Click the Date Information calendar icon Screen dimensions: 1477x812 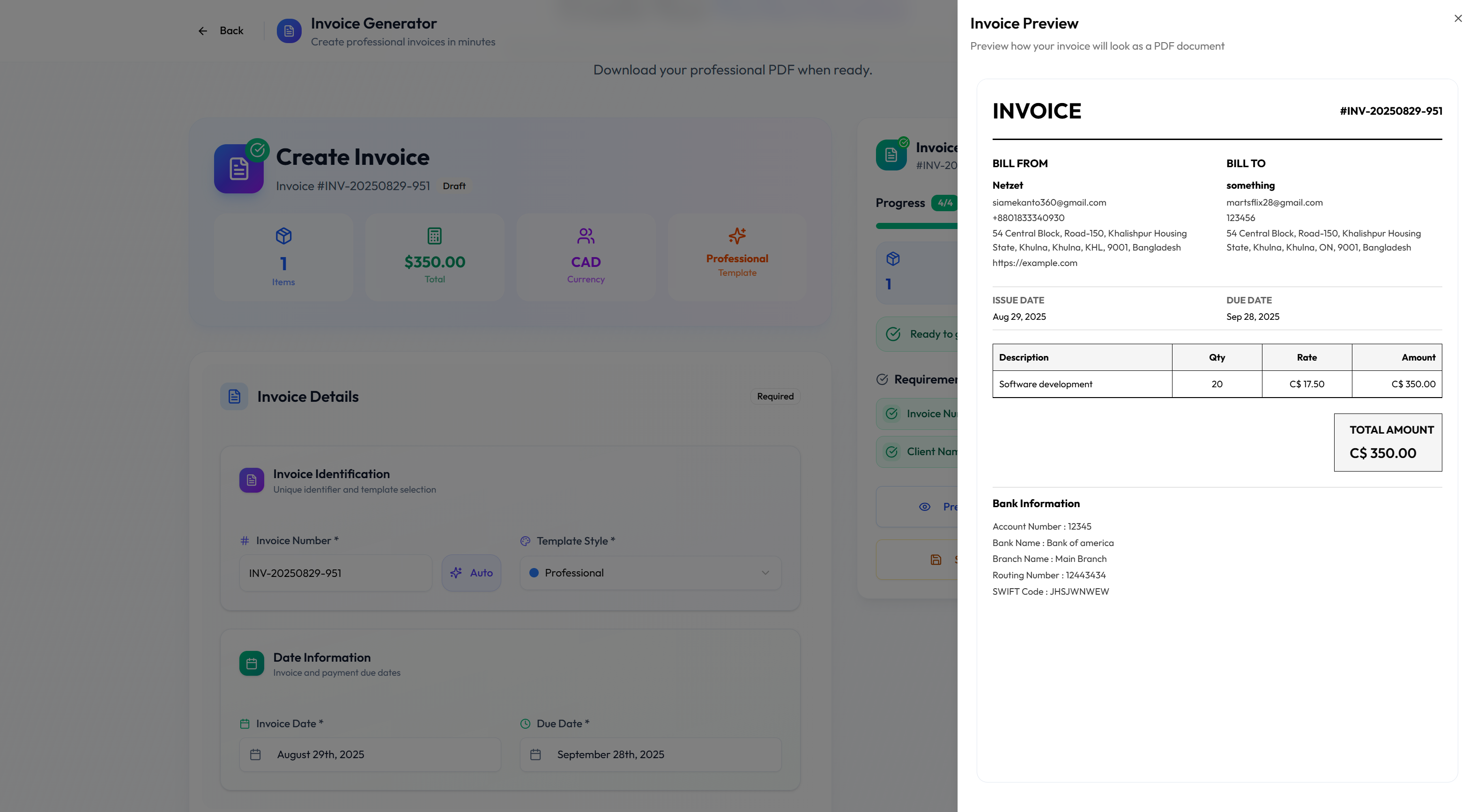(x=251, y=664)
